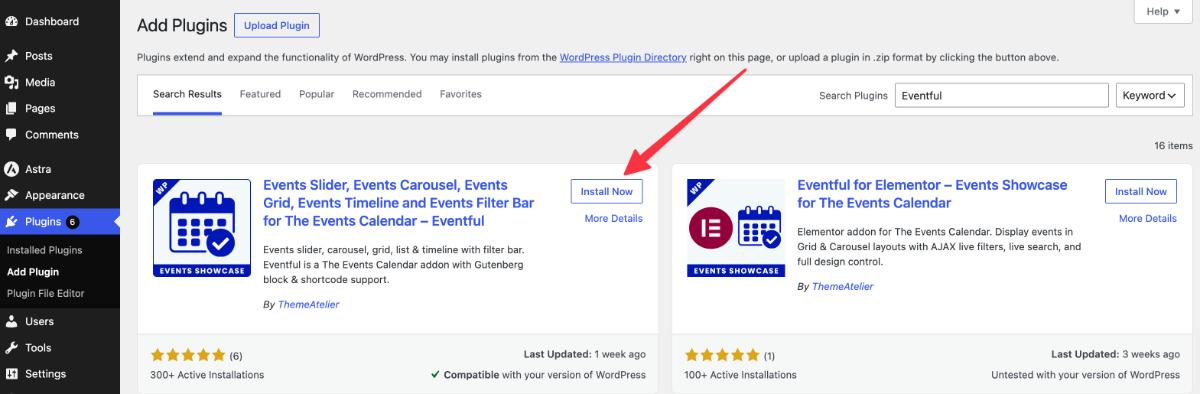Image resolution: width=1200 pixels, height=394 pixels.
Task: Click the Users person icon
Action: 11,322
